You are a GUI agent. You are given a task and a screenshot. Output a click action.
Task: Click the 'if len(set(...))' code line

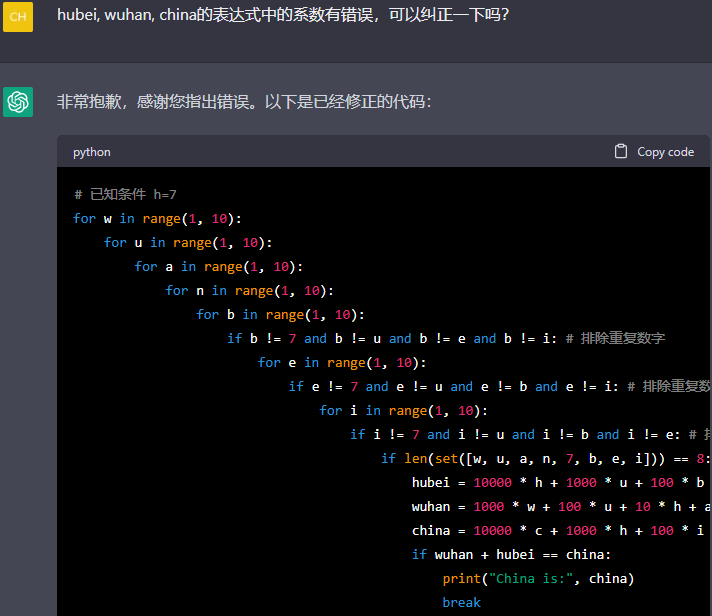pos(540,459)
